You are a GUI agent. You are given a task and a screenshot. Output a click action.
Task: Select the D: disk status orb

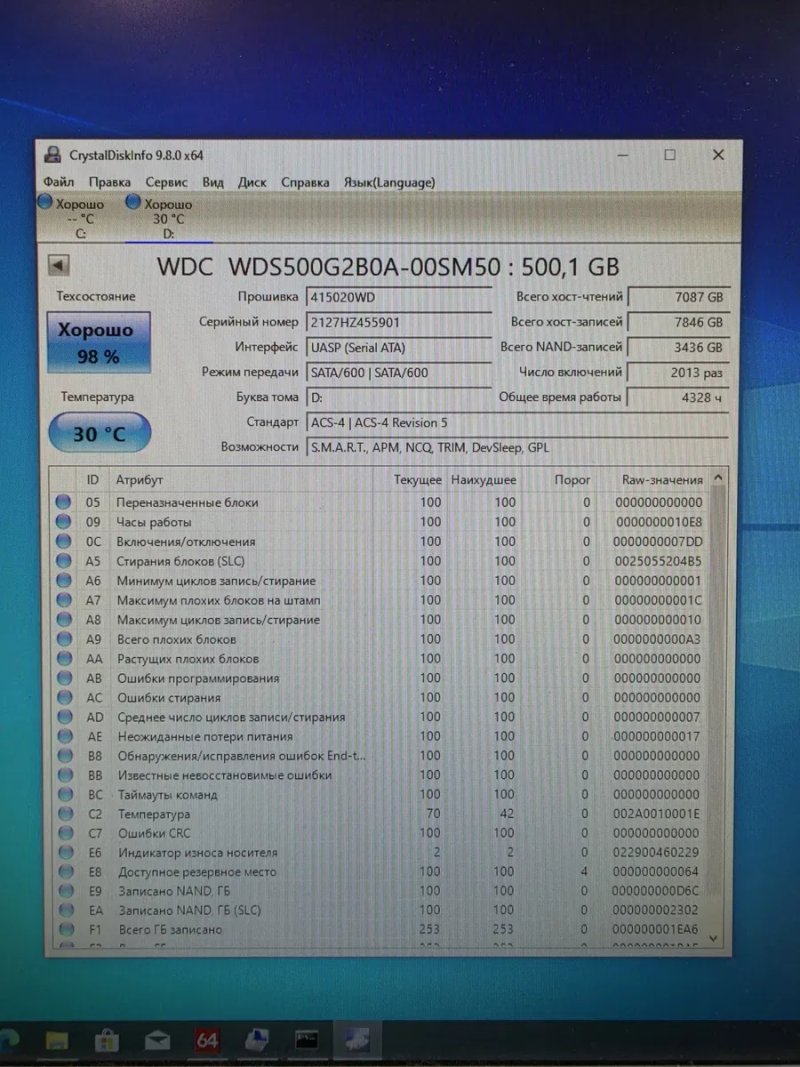click(x=133, y=202)
